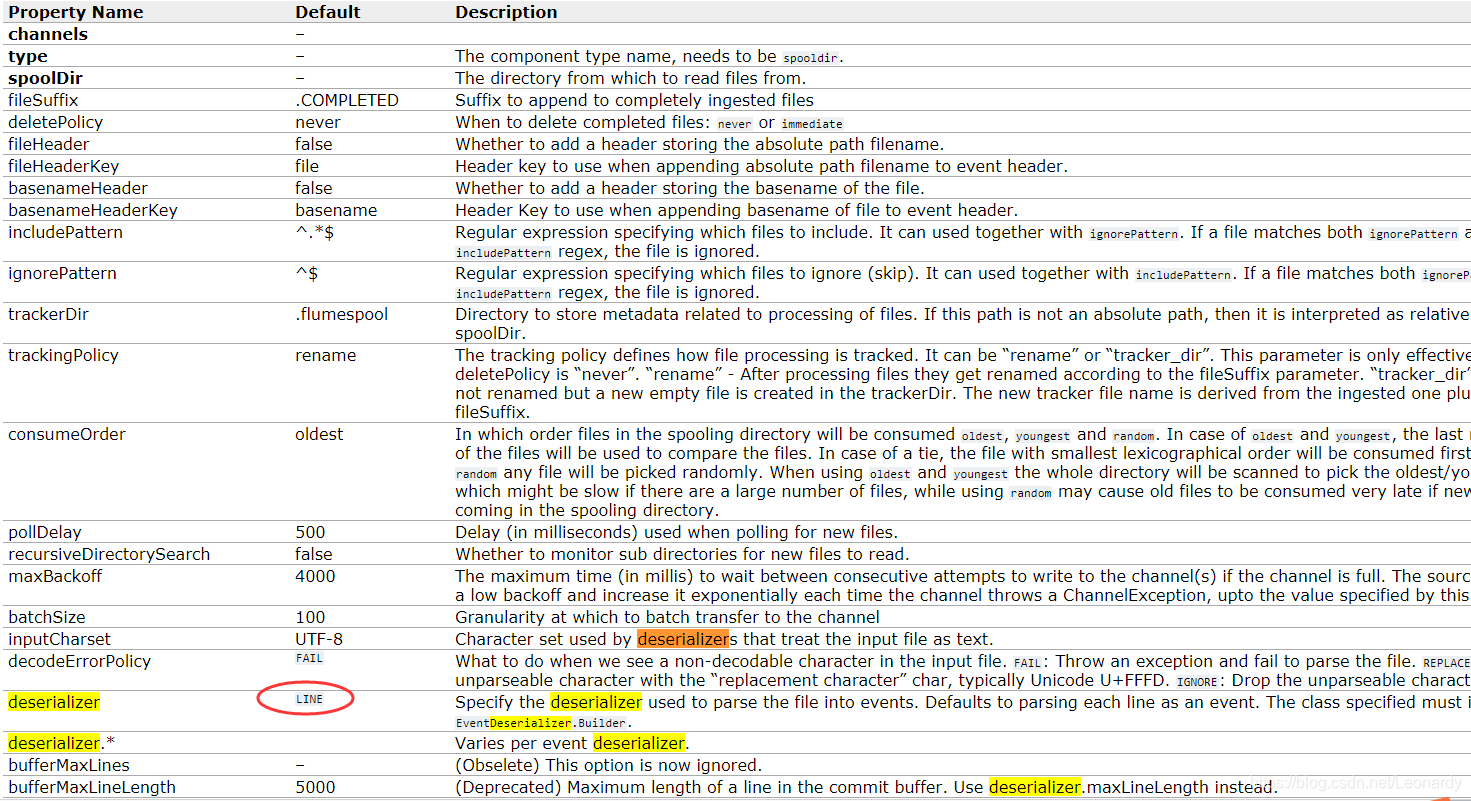The height and width of the screenshot is (801, 1471).
Task: Click the 'file' default value
Action: (x=307, y=166)
